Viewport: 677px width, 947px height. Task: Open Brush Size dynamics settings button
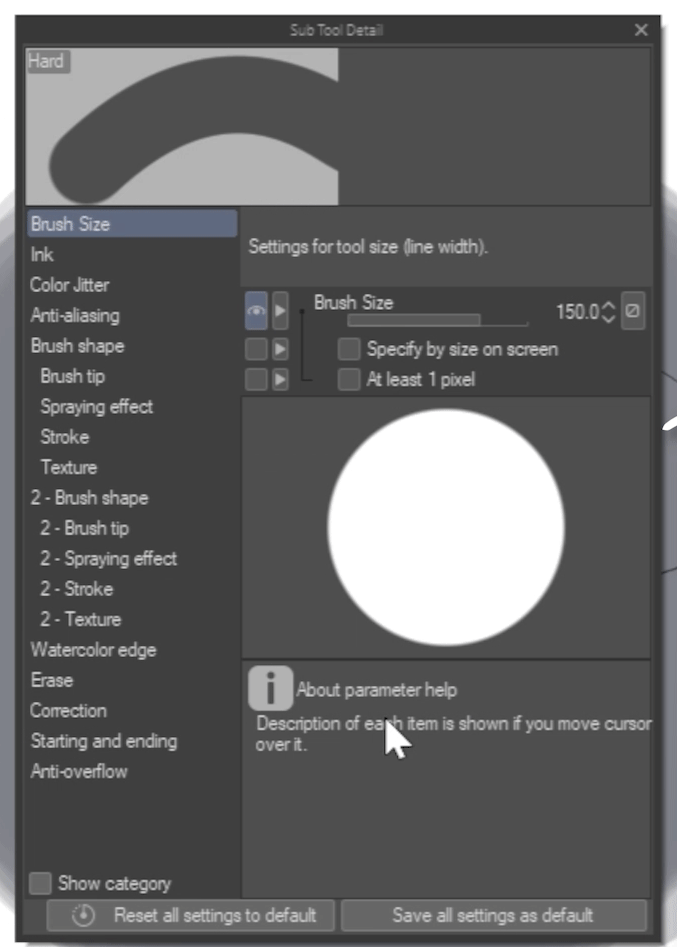pyautogui.click(x=632, y=311)
